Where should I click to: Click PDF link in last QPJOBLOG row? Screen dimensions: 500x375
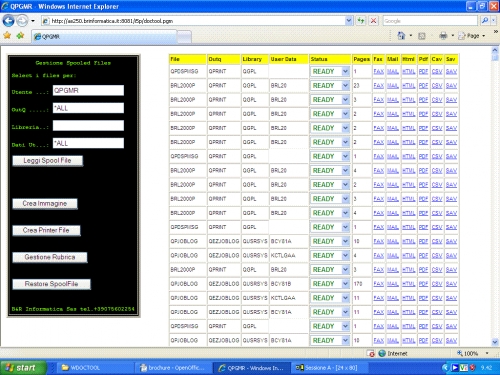[423, 340]
